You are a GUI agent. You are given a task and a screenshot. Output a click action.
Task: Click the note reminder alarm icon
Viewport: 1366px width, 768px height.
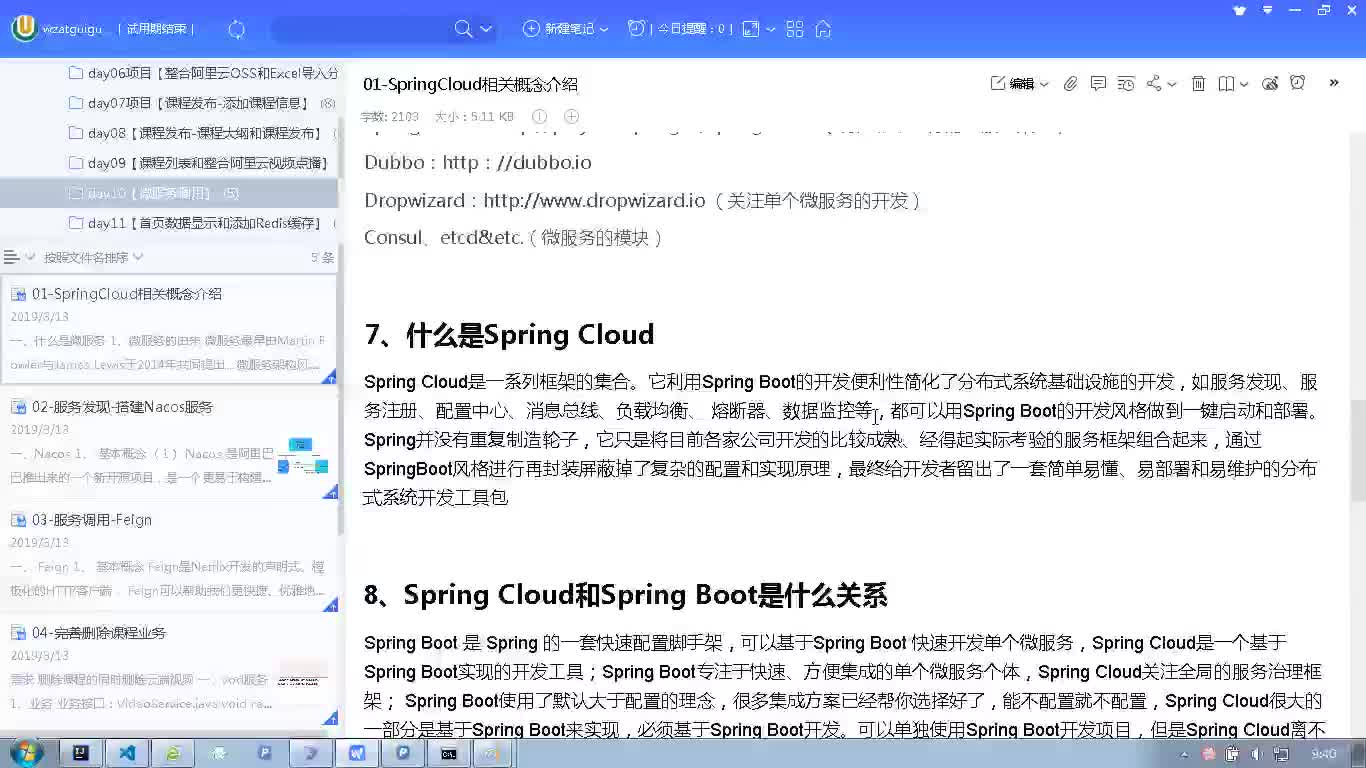coord(1298,83)
